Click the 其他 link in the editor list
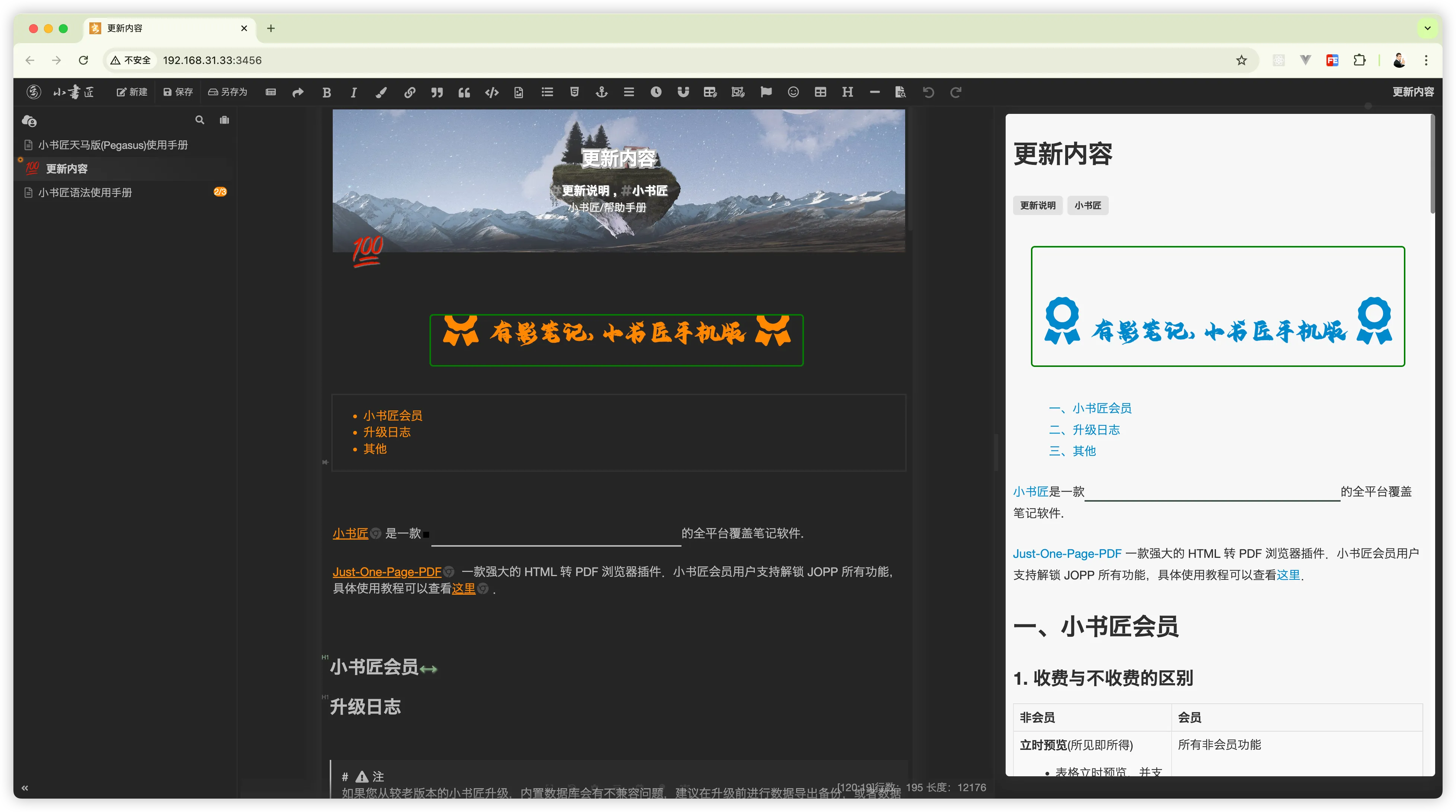This screenshot has width=1456, height=812. (375, 449)
